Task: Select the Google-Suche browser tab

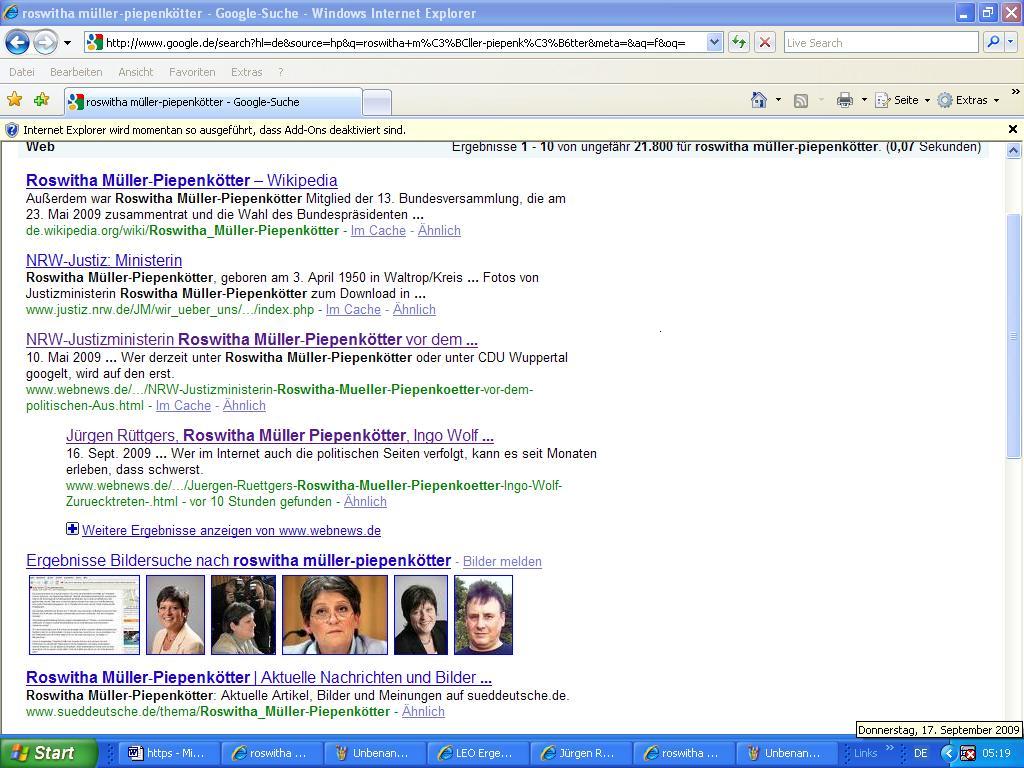Action: (x=214, y=102)
